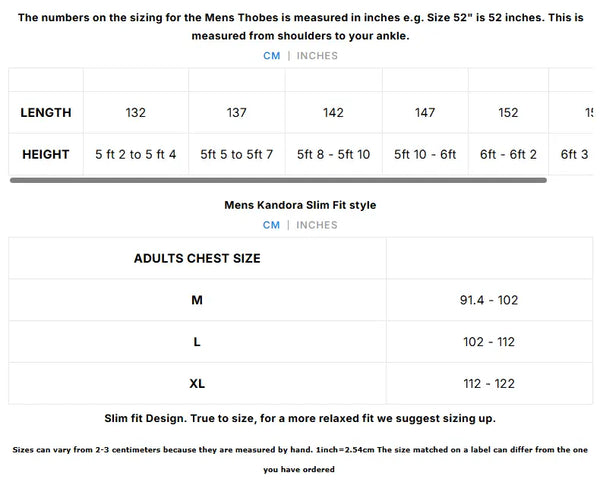Viewport: 600px width, 482px height.
Task: Click the XL size row label
Action: (x=197, y=384)
